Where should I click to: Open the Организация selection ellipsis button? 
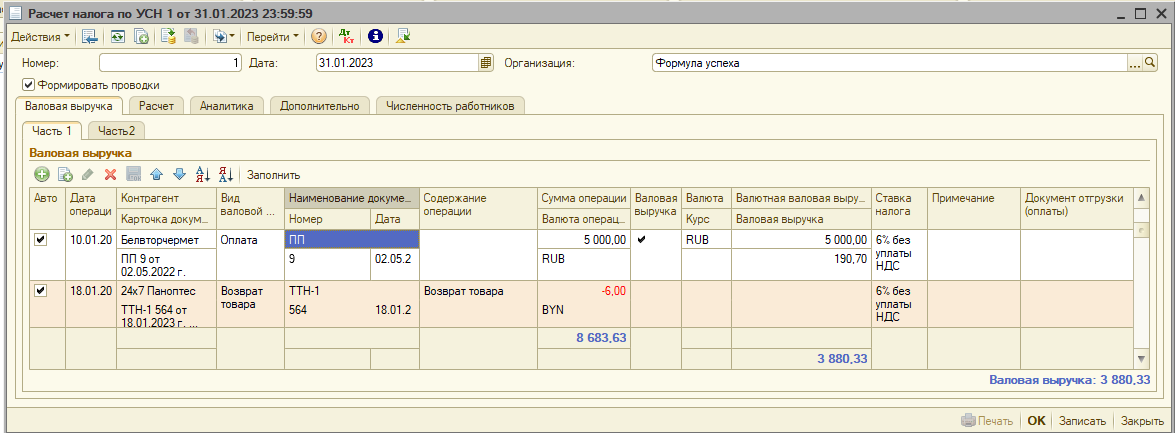click(1135, 63)
